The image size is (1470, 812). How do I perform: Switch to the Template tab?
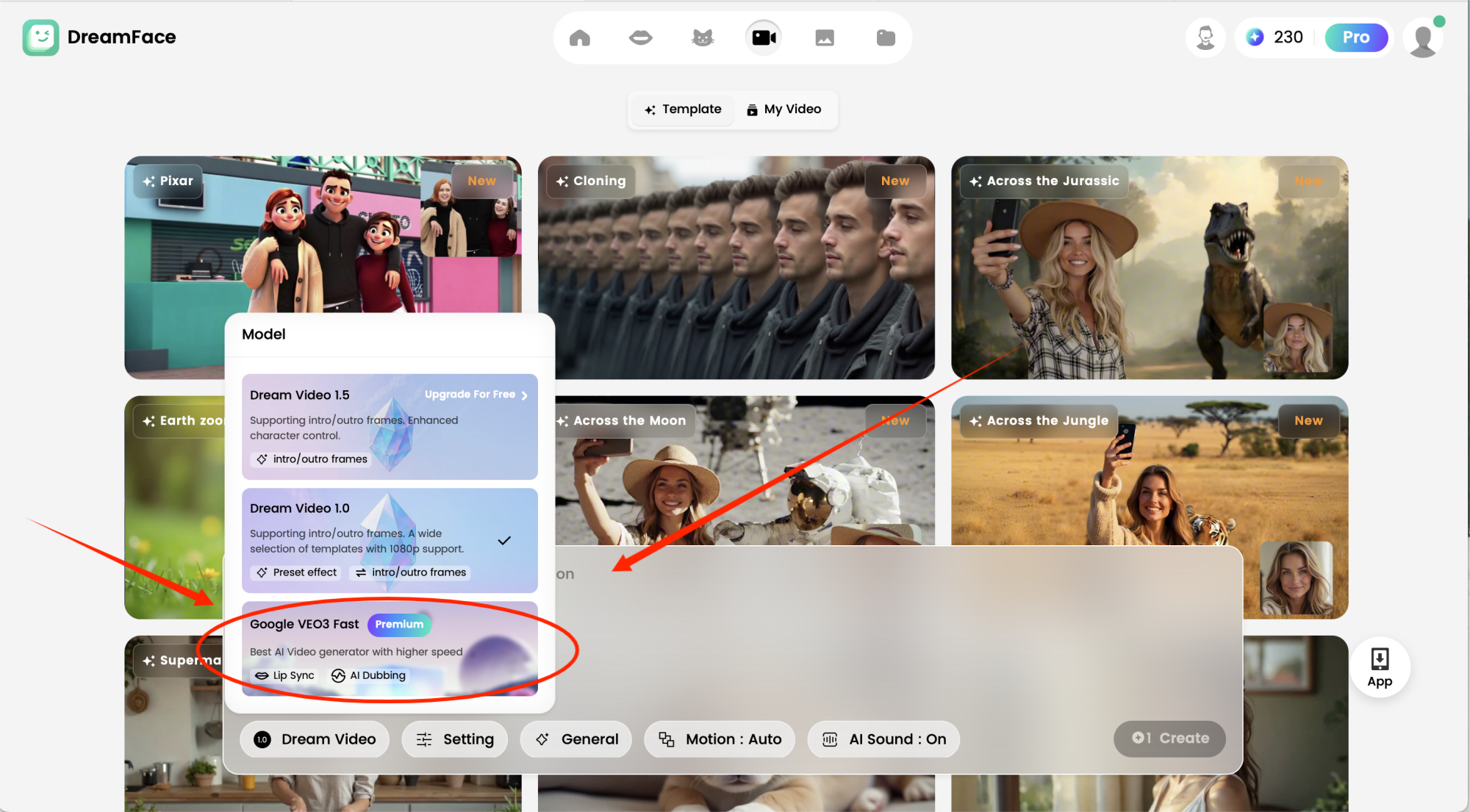[683, 109]
